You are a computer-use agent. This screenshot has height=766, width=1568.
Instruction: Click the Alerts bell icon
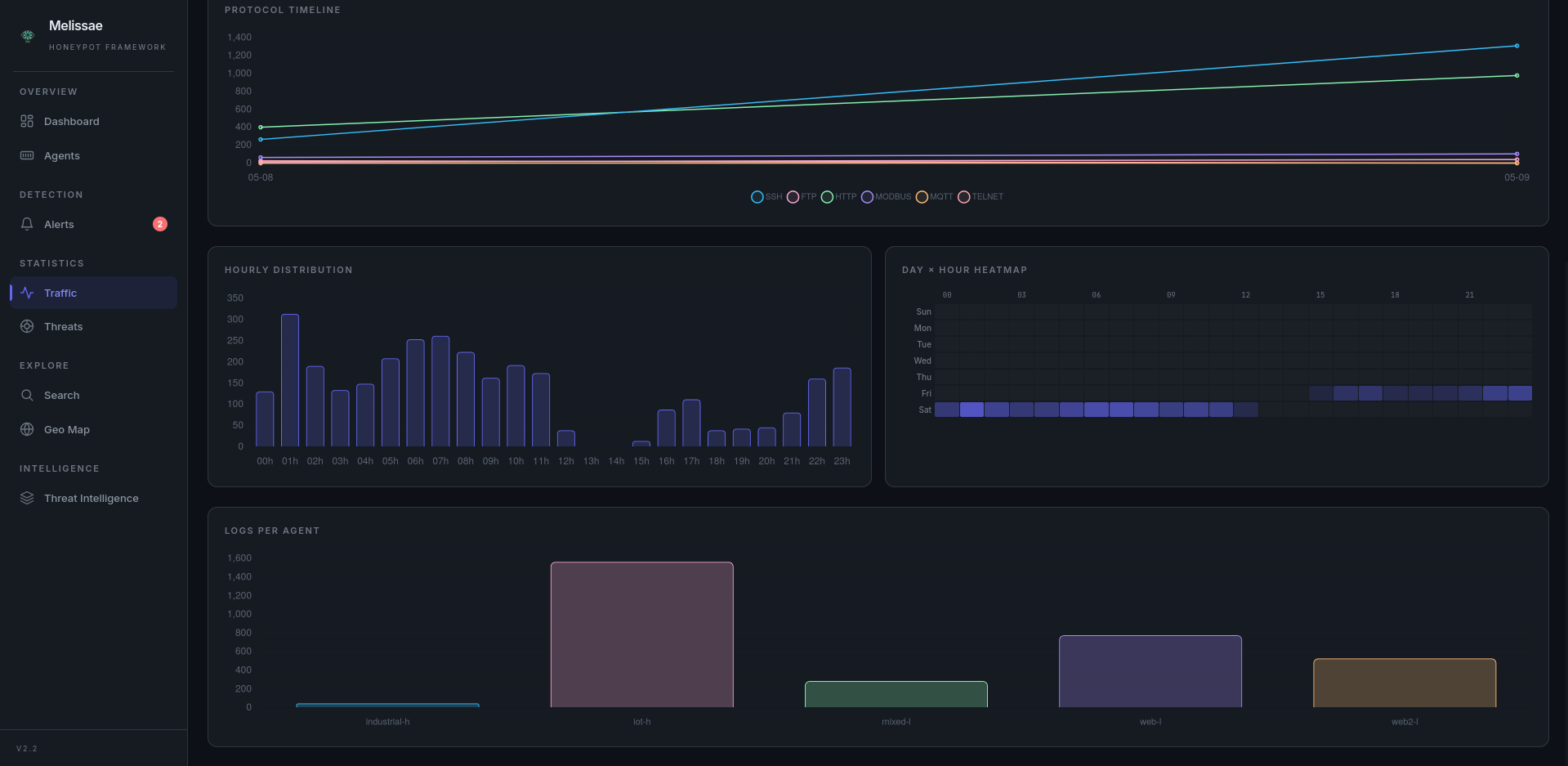[27, 224]
